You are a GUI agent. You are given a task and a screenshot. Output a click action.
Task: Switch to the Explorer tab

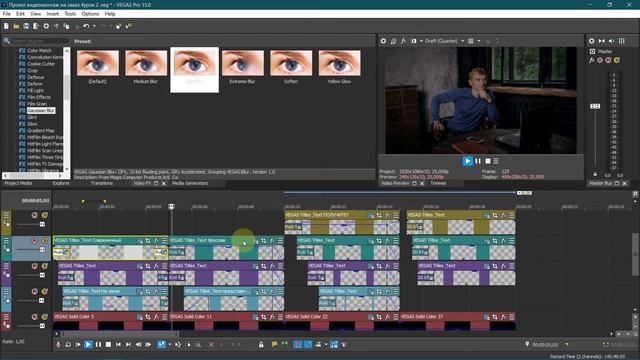click(x=61, y=183)
